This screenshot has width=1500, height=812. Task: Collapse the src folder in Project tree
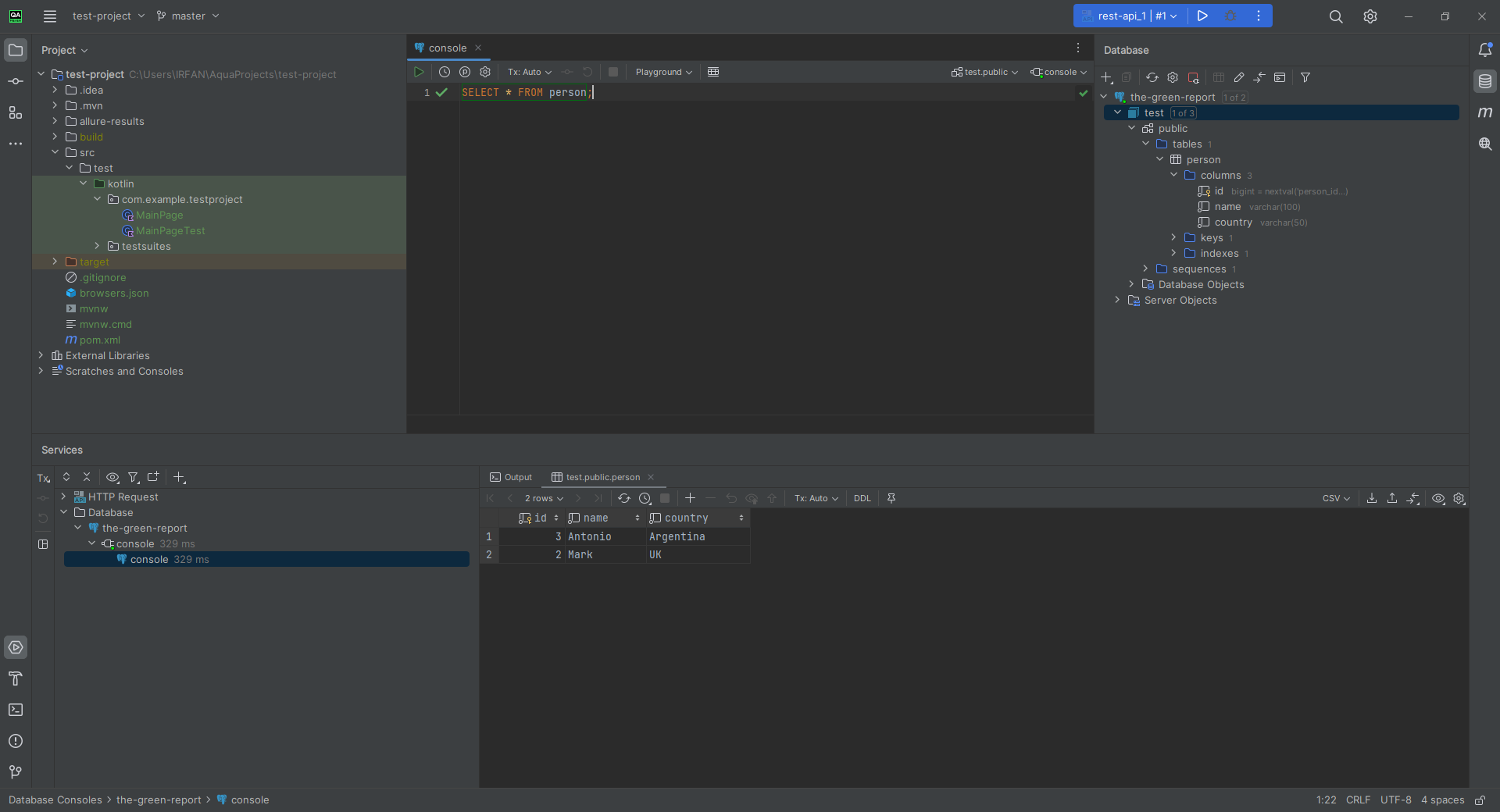click(x=55, y=152)
